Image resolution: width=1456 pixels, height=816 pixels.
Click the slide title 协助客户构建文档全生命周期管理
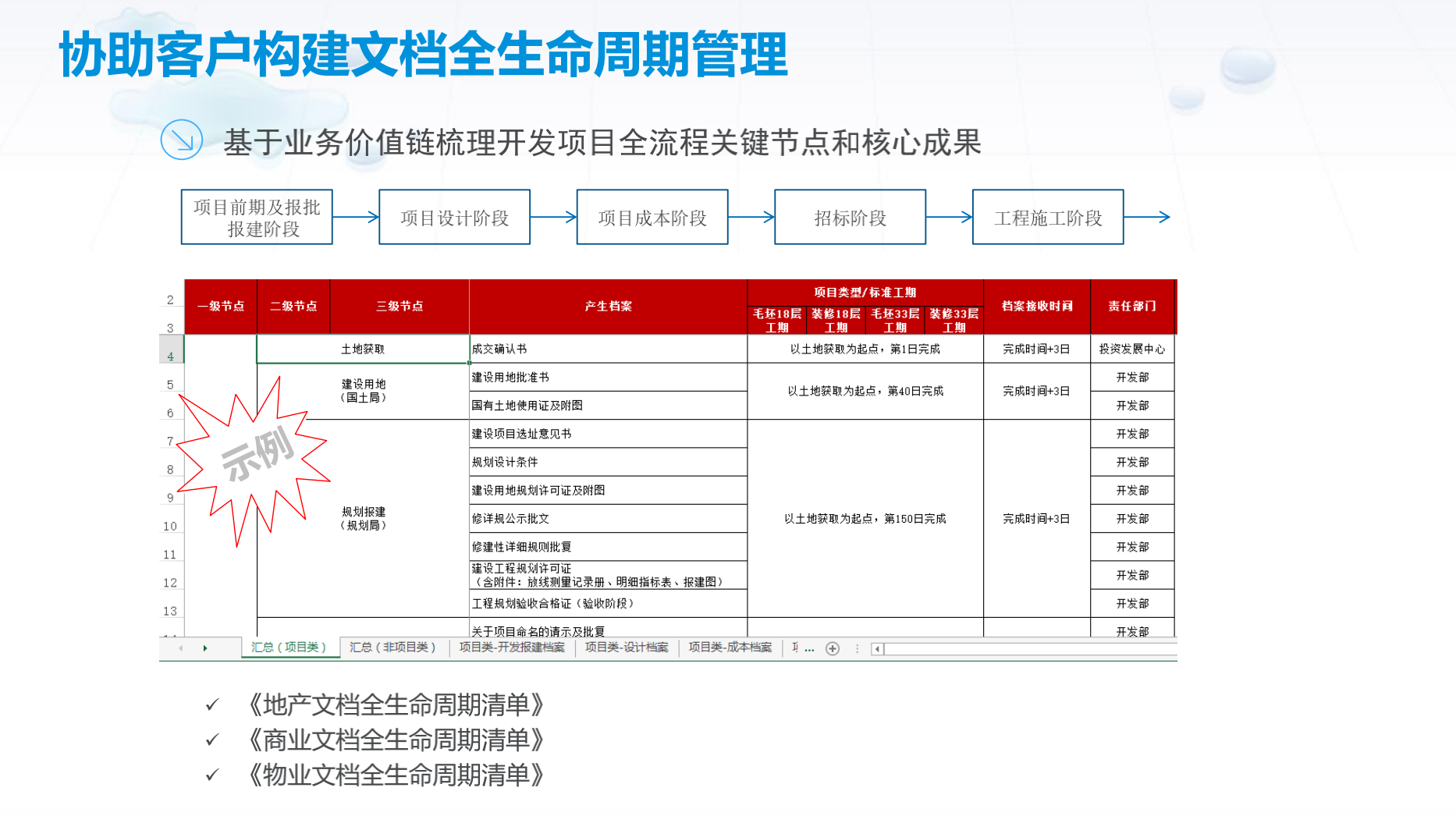(424, 55)
